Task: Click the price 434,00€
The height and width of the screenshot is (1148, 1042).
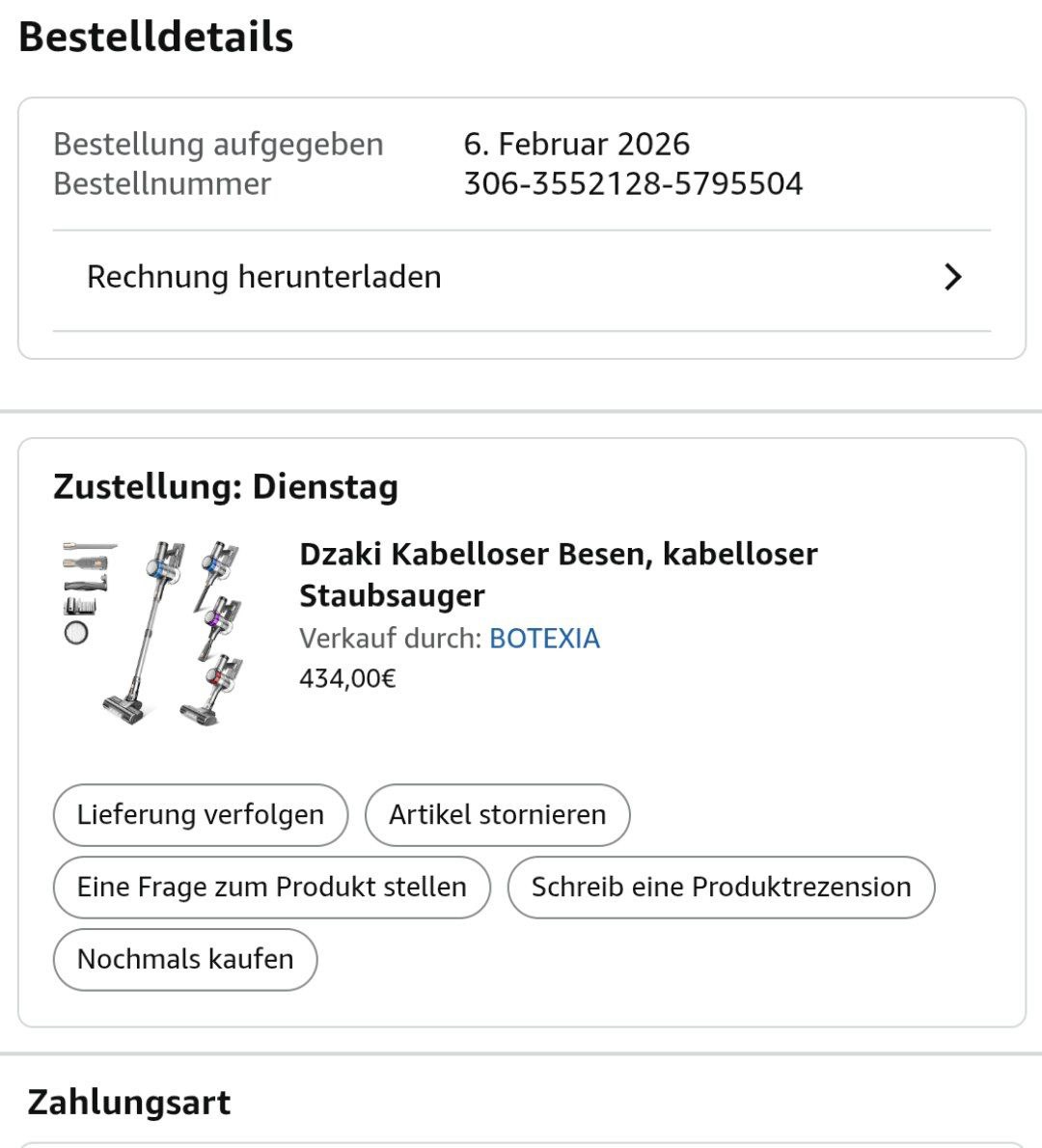Action: point(347,678)
